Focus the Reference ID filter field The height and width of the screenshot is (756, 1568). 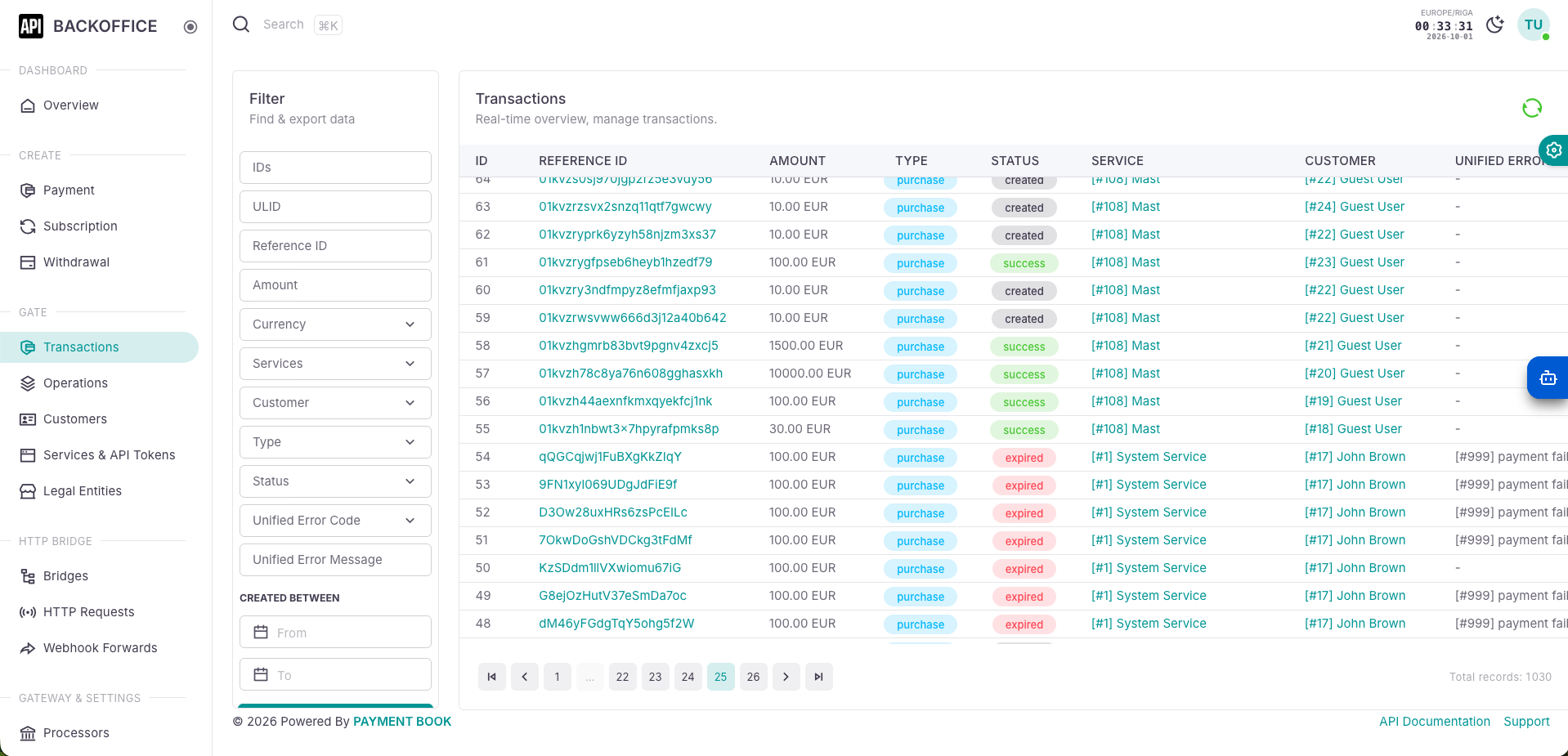pos(335,246)
